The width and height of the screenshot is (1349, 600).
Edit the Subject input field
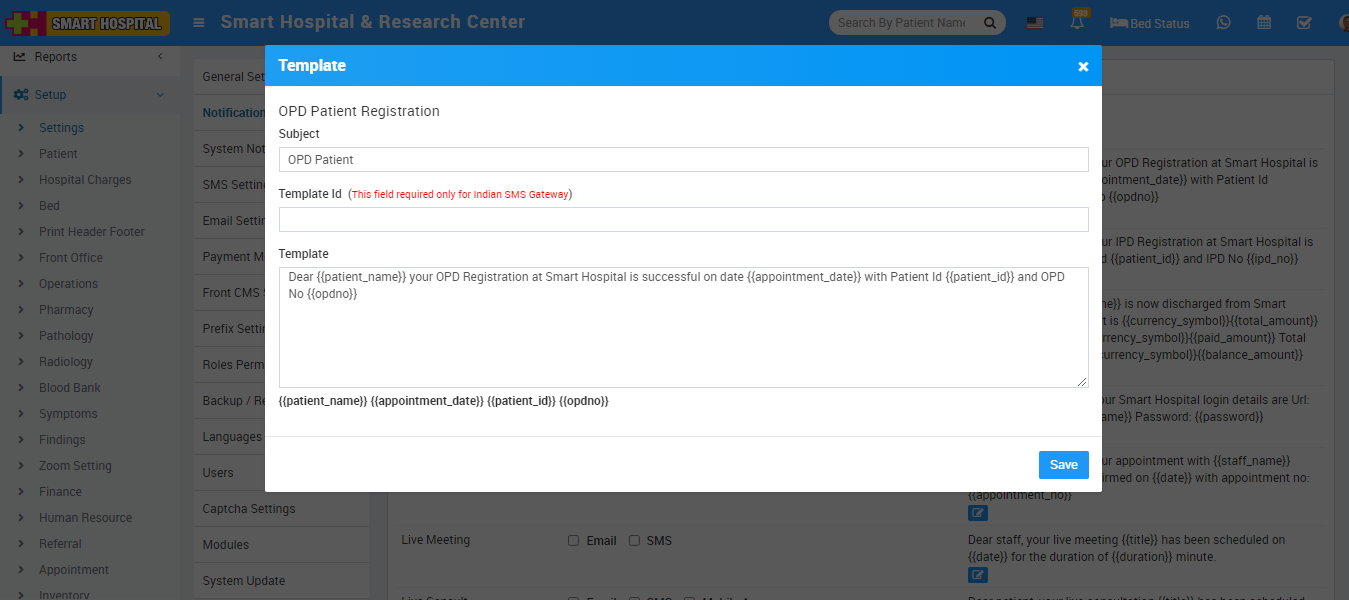pos(683,160)
